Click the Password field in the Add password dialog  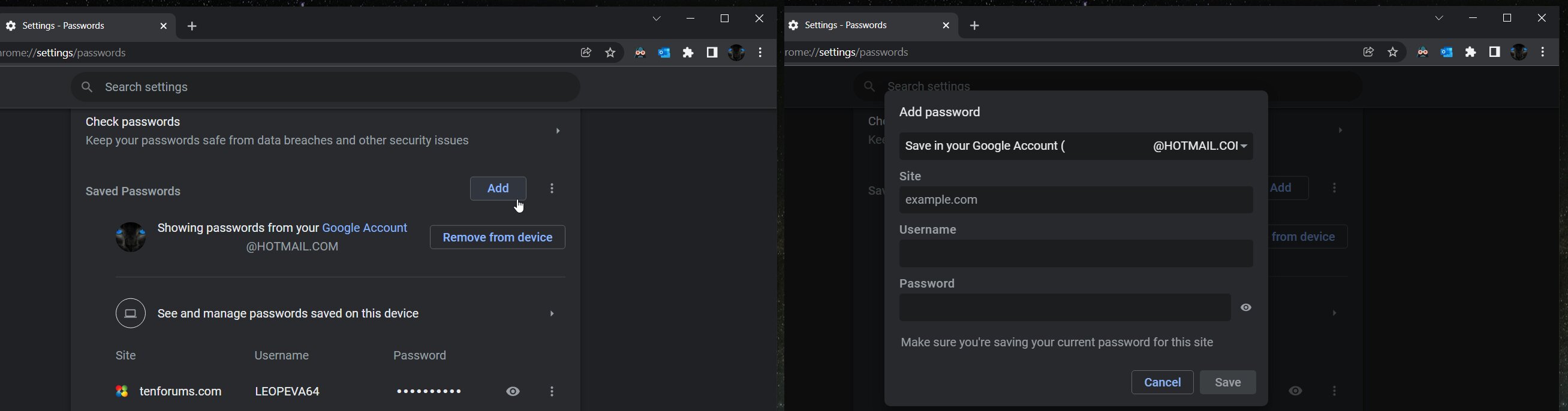pos(1065,307)
